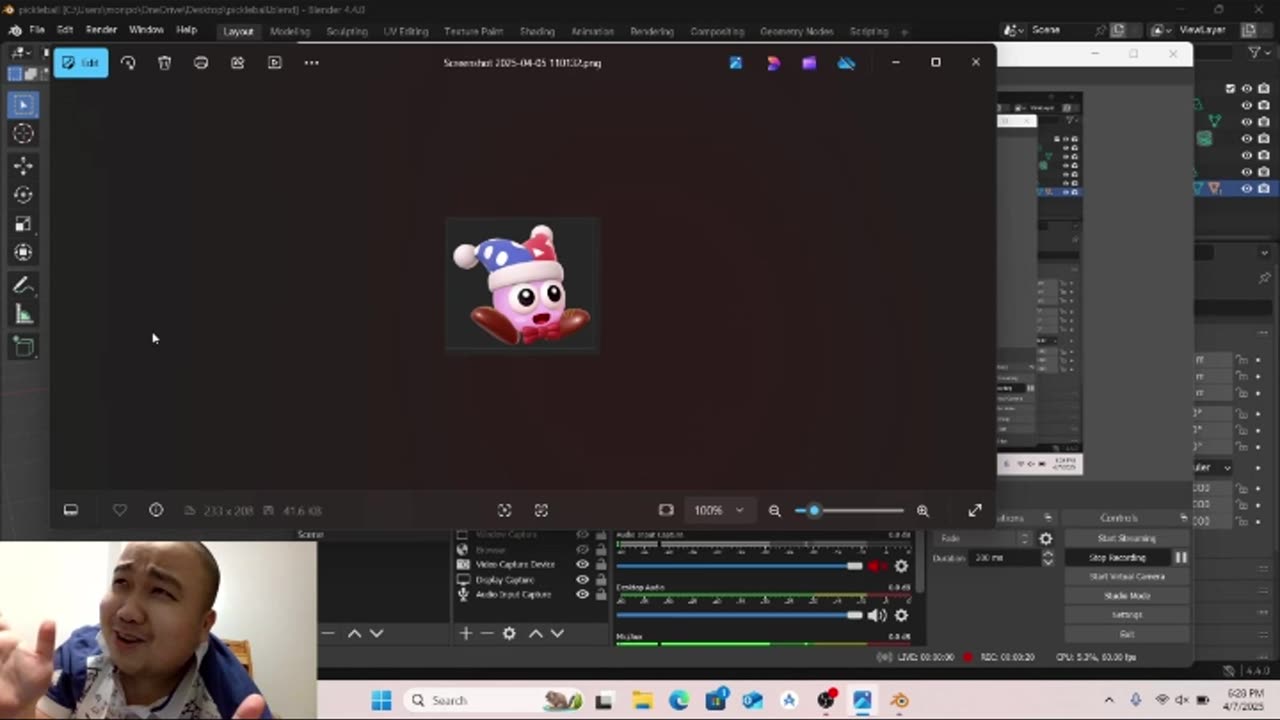Click Start Virtual Camera in OBS
This screenshot has width=1280, height=720.
click(x=1126, y=576)
